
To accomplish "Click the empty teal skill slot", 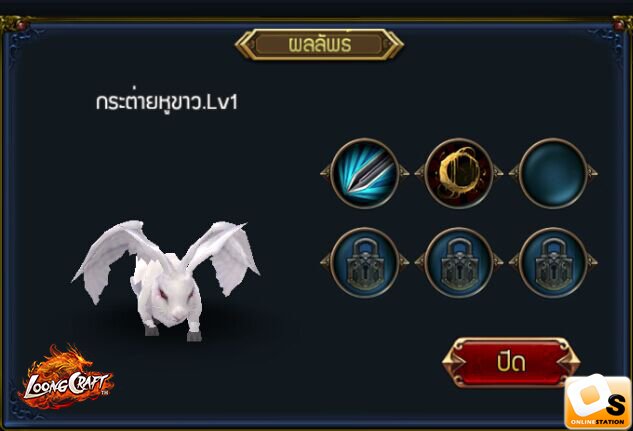I will 553,174.
